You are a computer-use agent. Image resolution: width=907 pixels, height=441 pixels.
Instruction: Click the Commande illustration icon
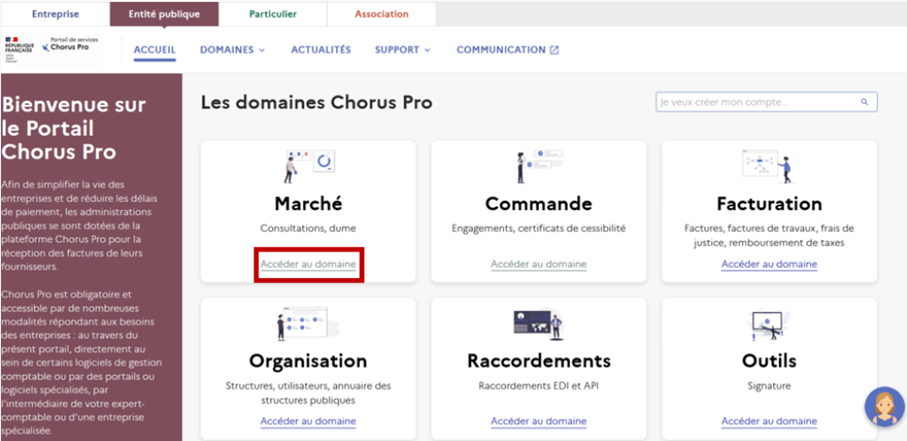click(538, 166)
